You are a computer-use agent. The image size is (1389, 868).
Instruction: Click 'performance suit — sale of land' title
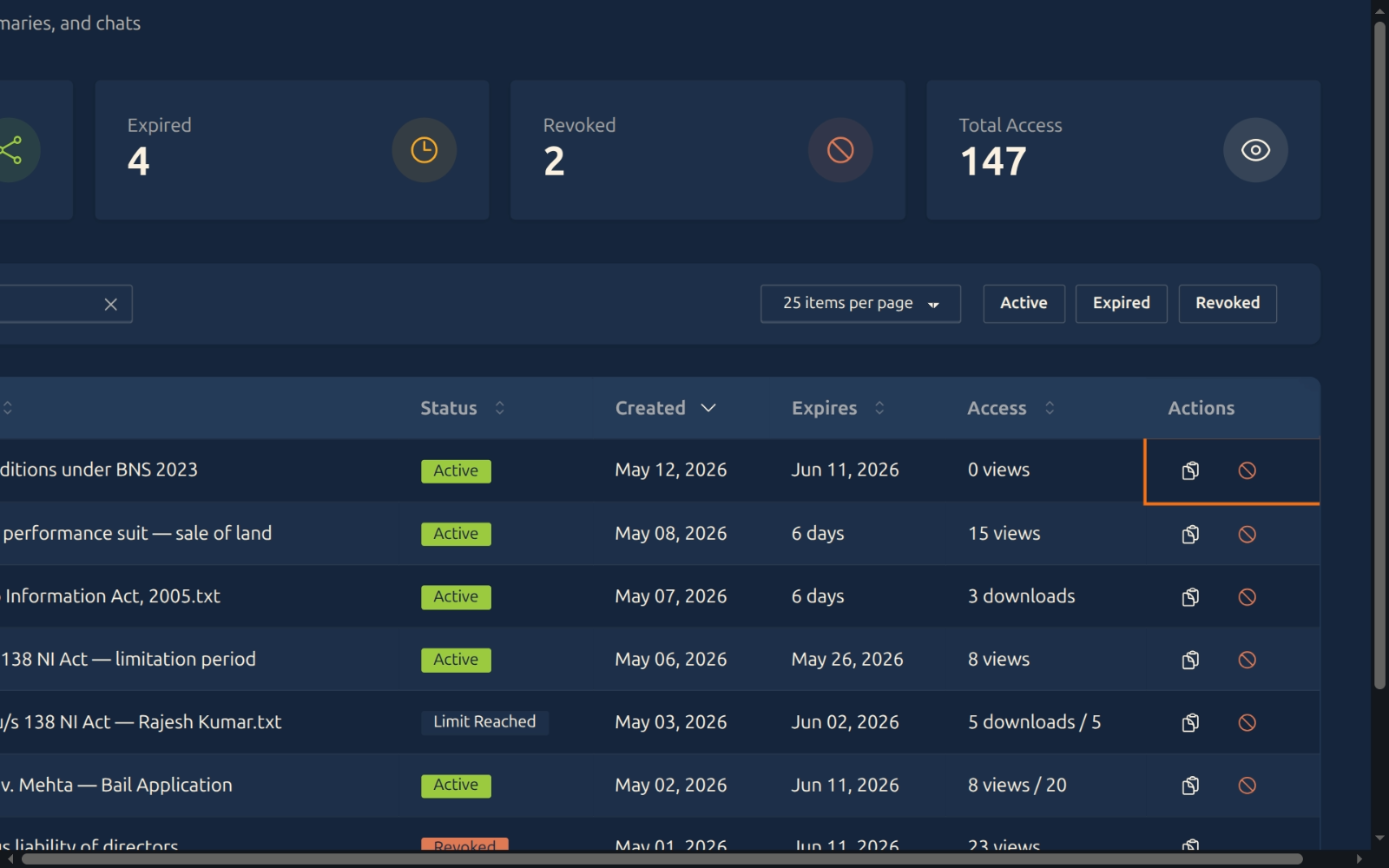(136, 533)
